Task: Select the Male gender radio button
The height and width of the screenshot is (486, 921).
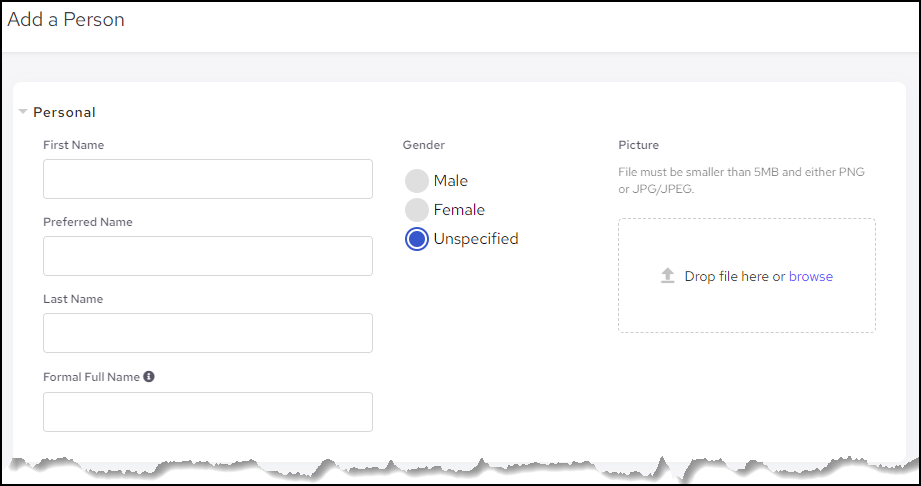Action: [x=417, y=181]
